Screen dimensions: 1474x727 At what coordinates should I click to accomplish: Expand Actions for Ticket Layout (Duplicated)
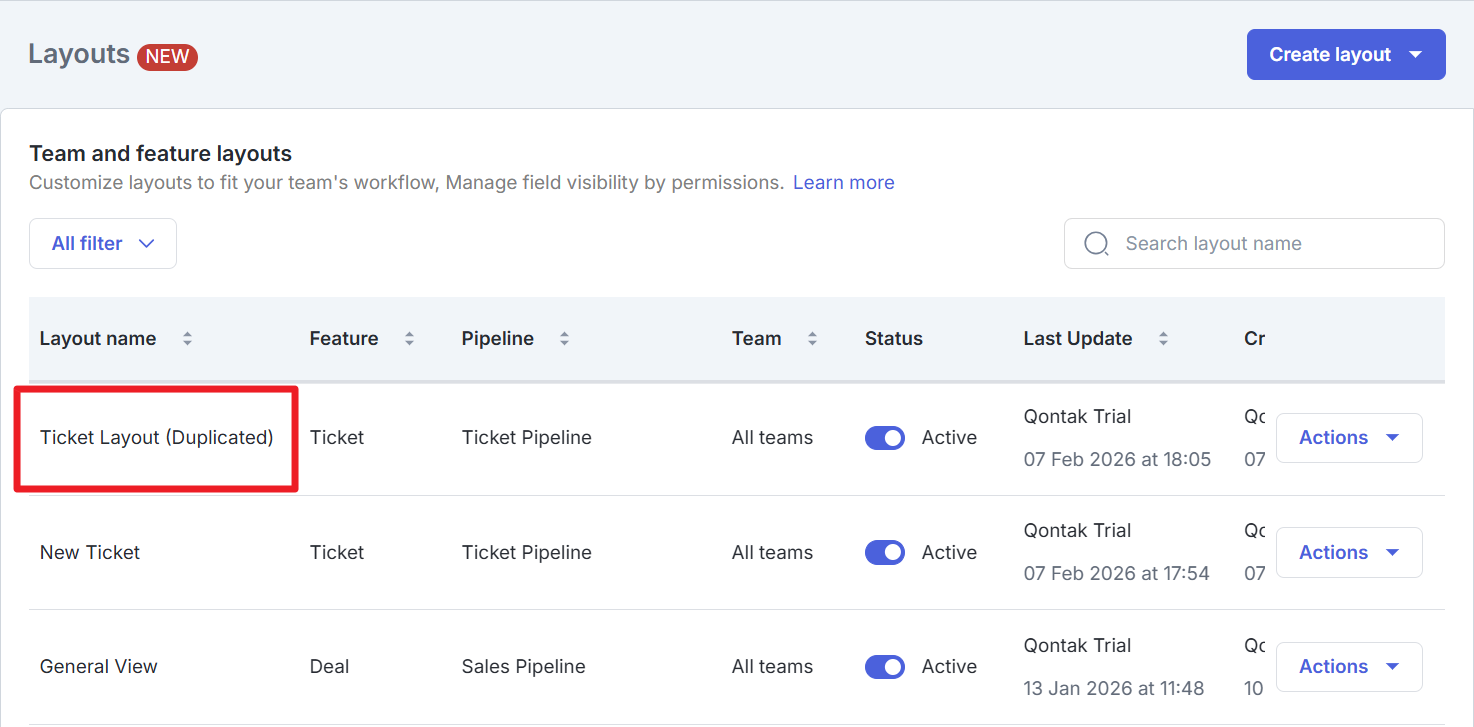click(x=1348, y=438)
